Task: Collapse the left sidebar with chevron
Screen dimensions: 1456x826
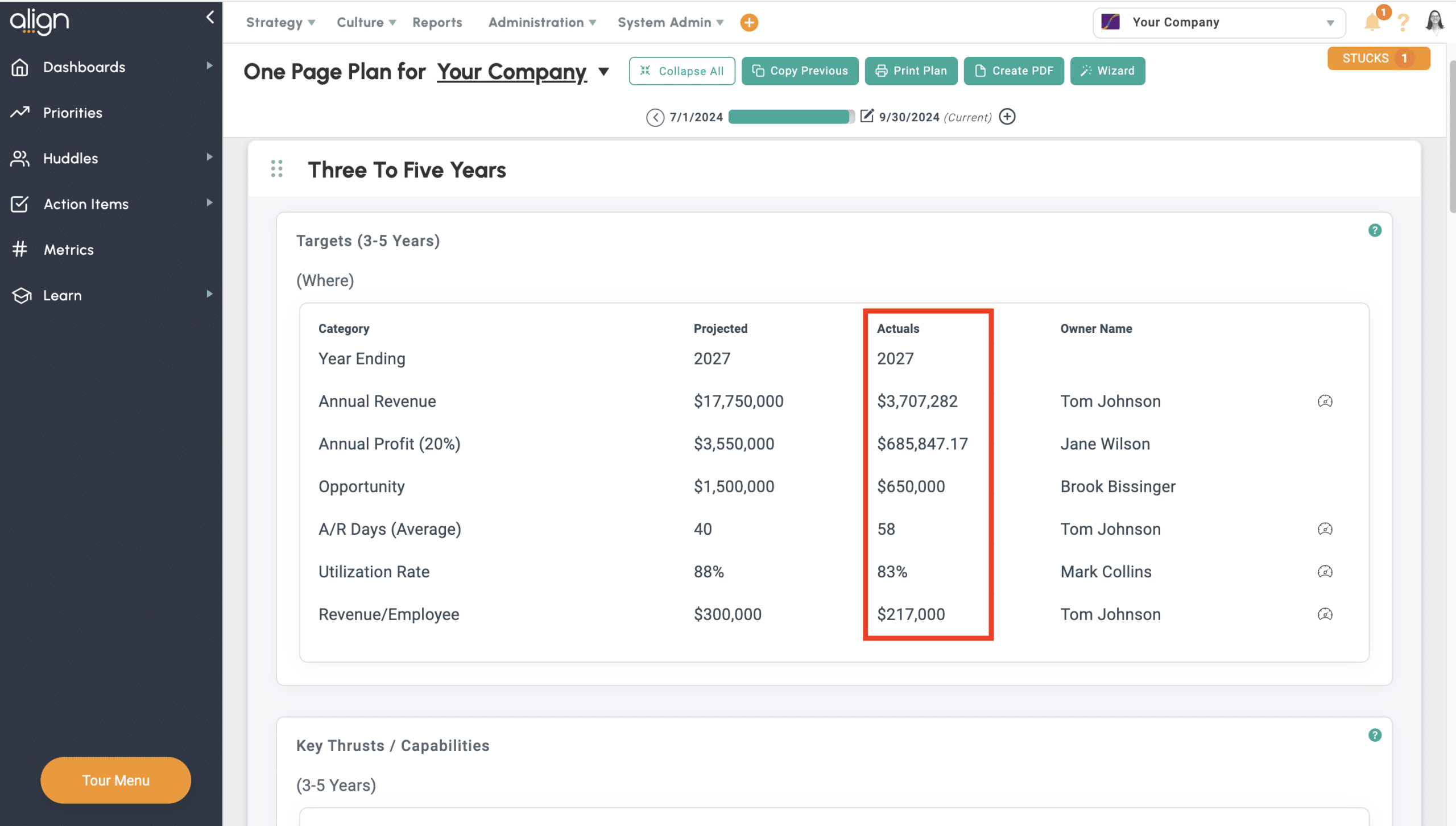Action: click(210, 17)
